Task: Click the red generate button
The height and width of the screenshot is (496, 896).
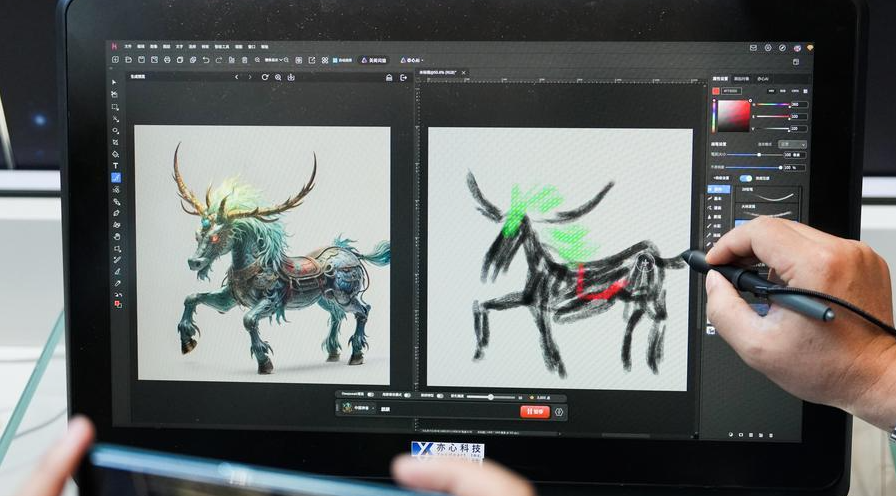Action: 535,411
